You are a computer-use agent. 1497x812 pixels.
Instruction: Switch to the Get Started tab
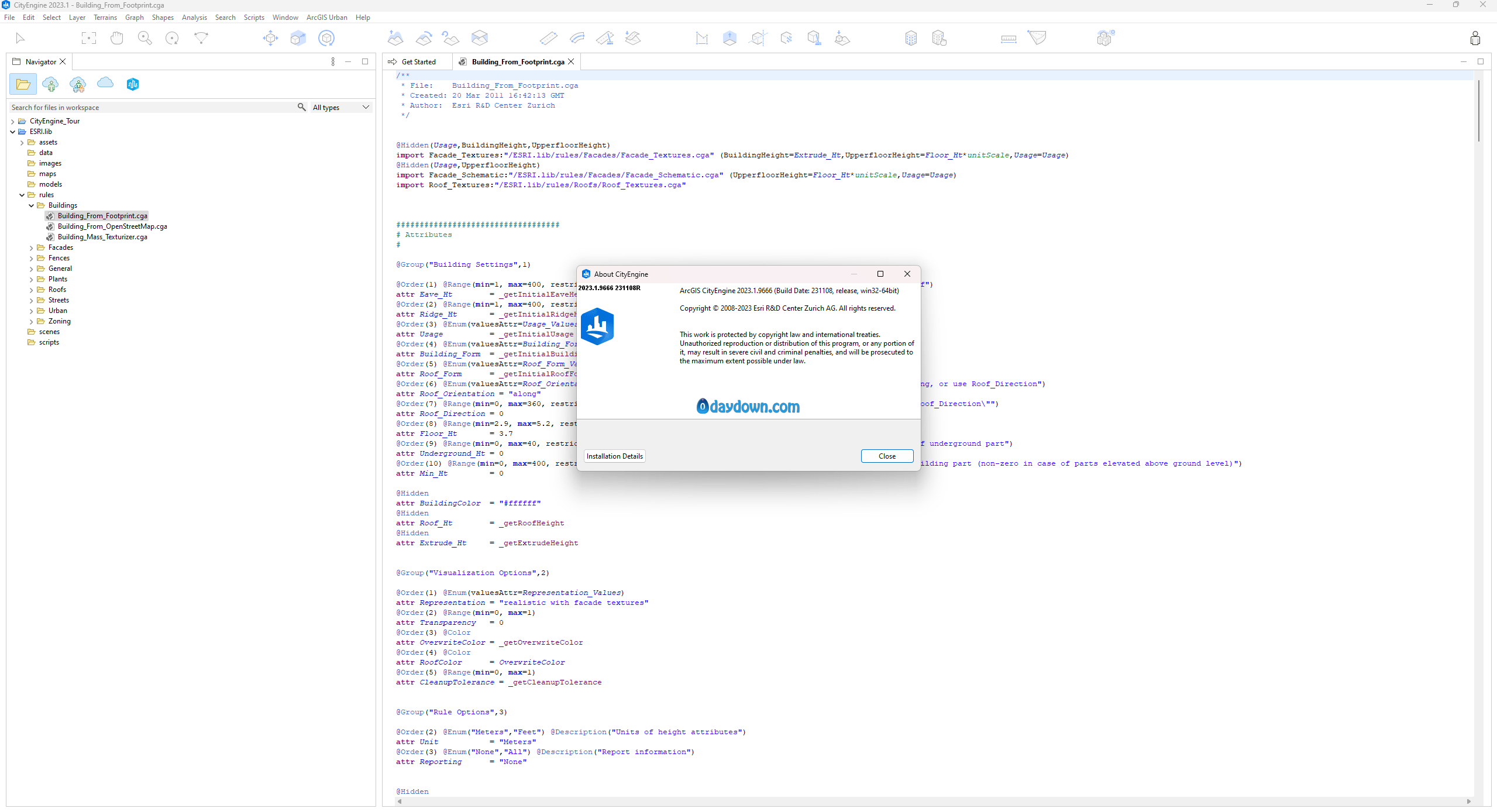[x=418, y=62]
